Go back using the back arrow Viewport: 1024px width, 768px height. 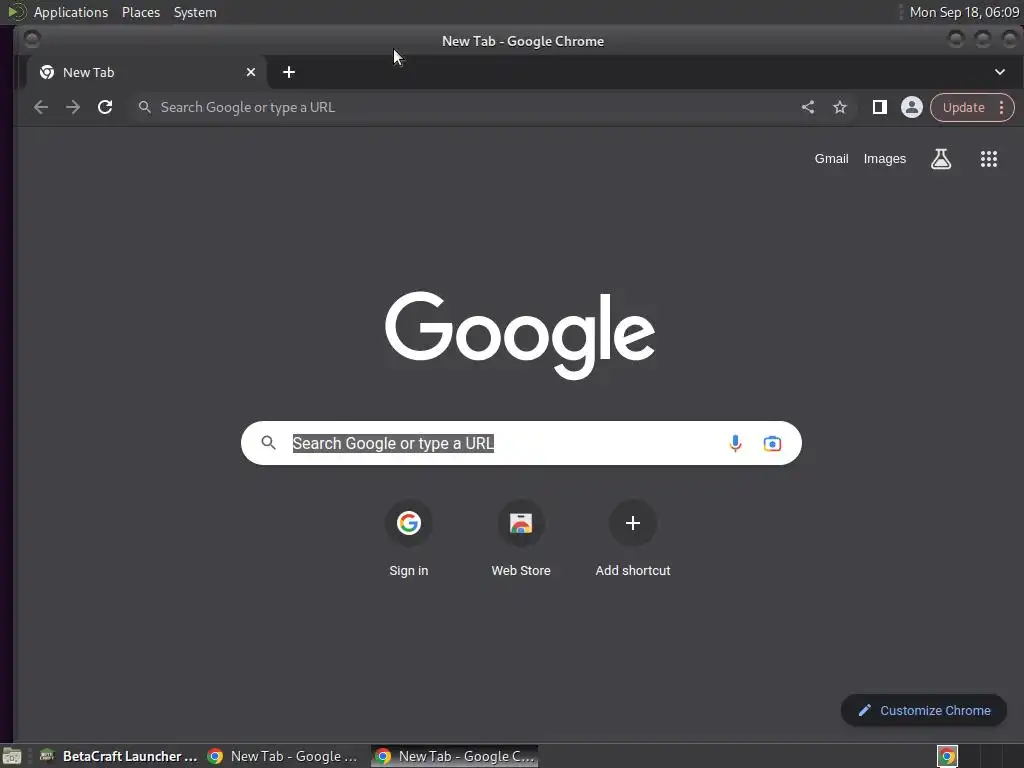click(40, 107)
